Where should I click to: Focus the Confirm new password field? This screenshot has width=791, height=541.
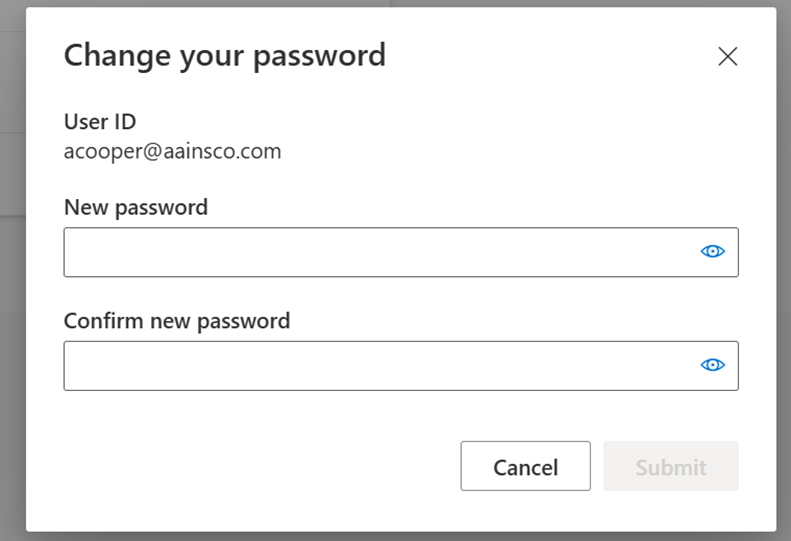pyautogui.click(x=380, y=366)
